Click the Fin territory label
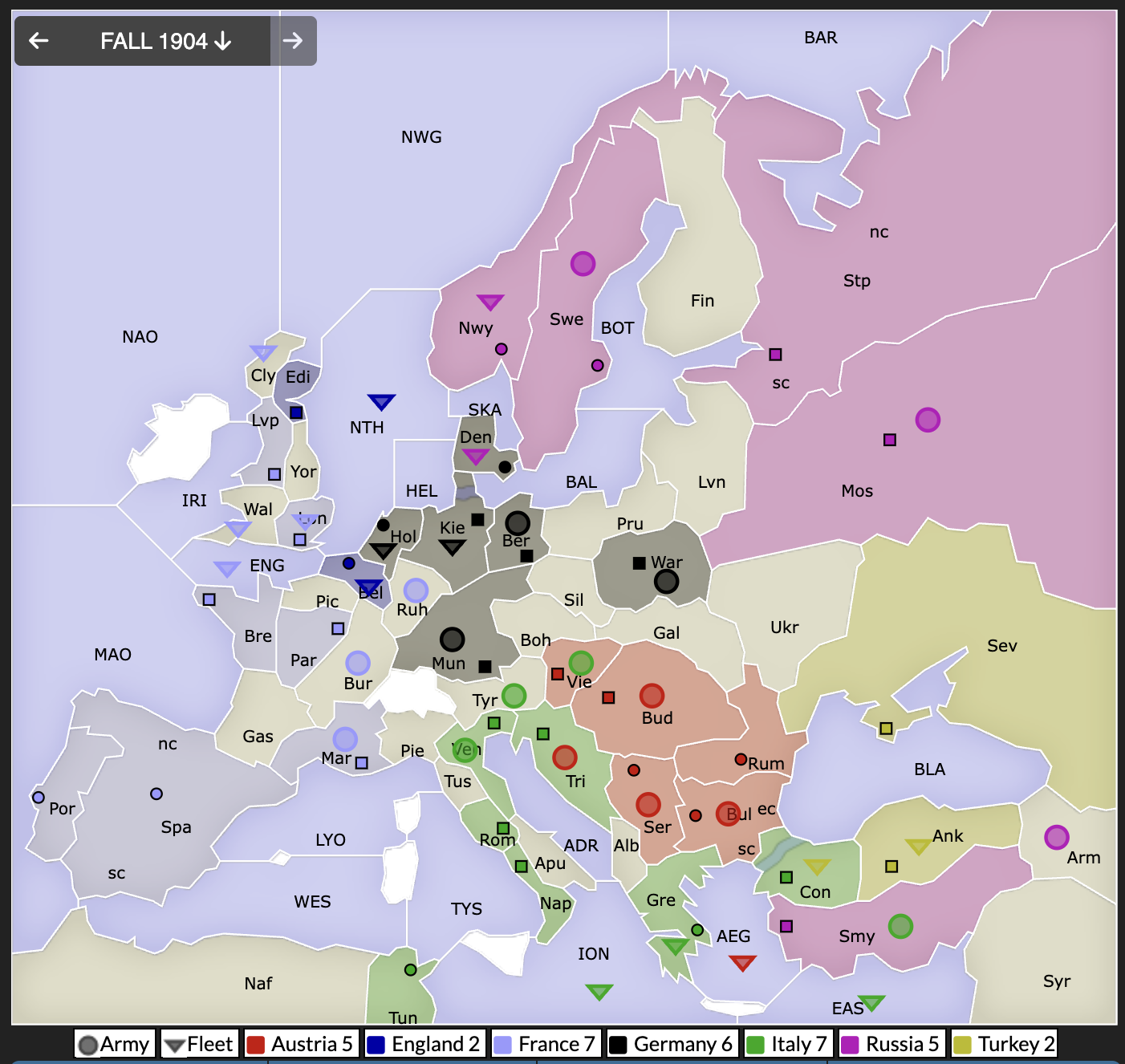Screen dimensions: 1125x1064 [702, 301]
